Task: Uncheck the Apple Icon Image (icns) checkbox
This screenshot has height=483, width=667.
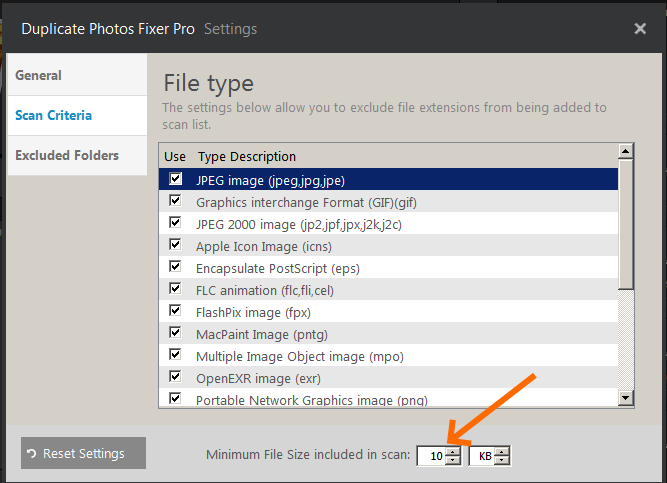Action: 175,244
